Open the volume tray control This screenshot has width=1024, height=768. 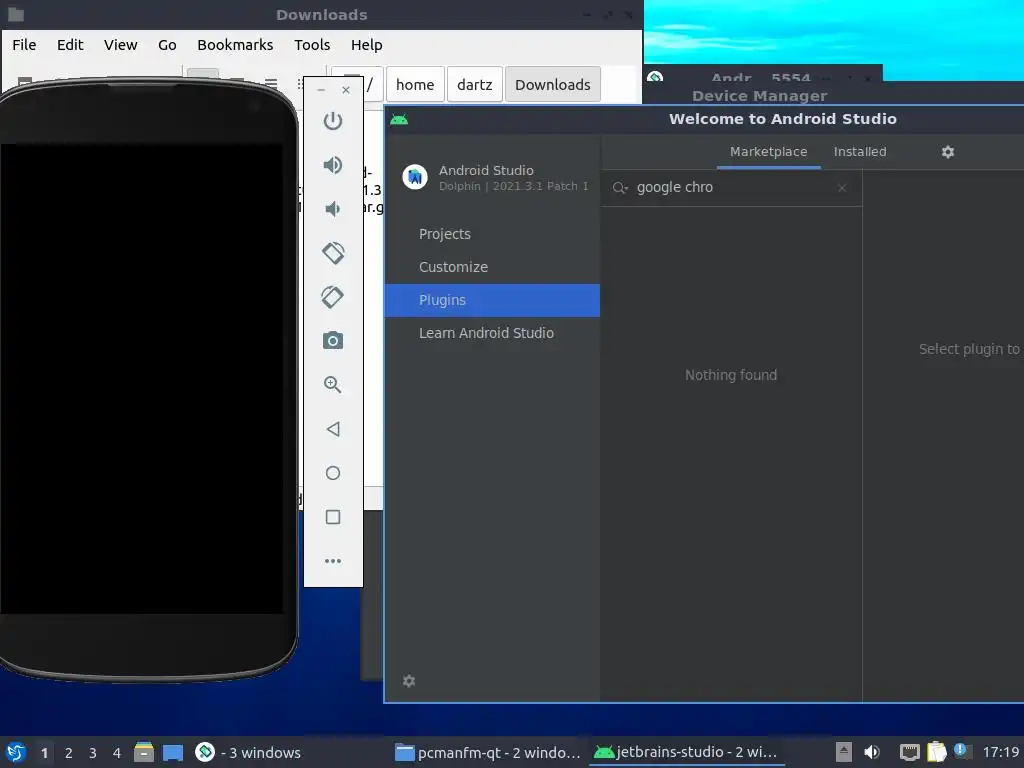click(872, 752)
